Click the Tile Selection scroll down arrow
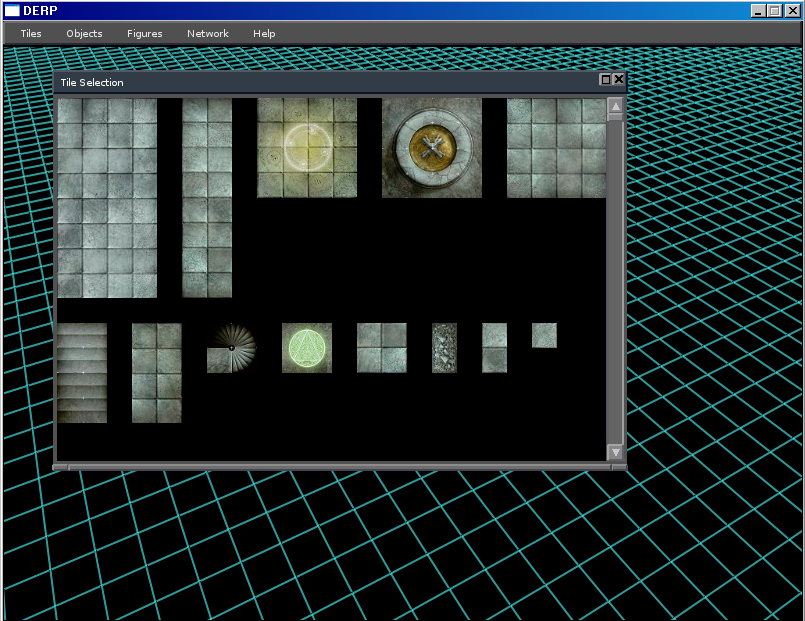 [x=615, y=452]
